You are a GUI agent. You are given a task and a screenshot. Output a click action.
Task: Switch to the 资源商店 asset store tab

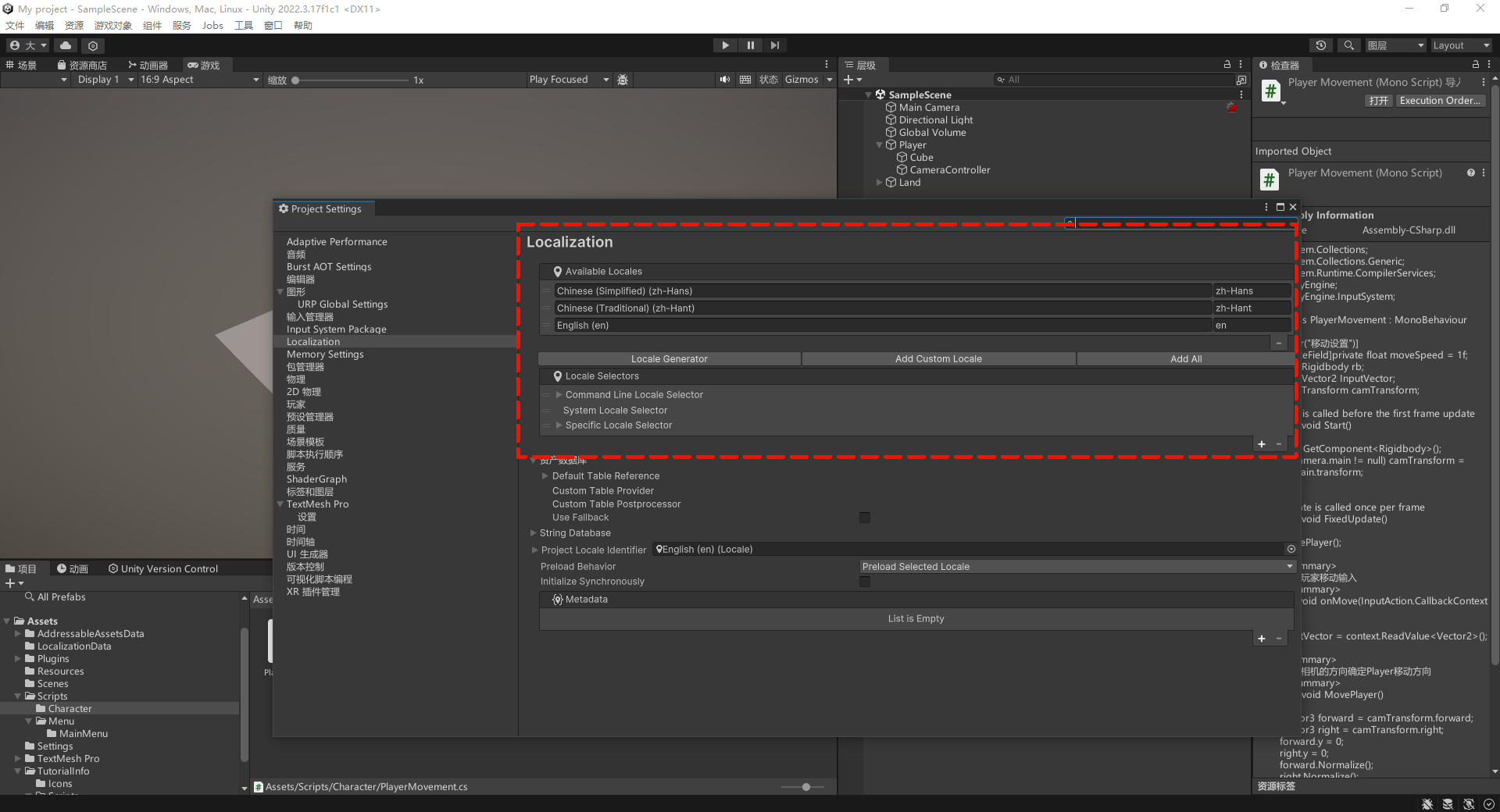(82, 65)
